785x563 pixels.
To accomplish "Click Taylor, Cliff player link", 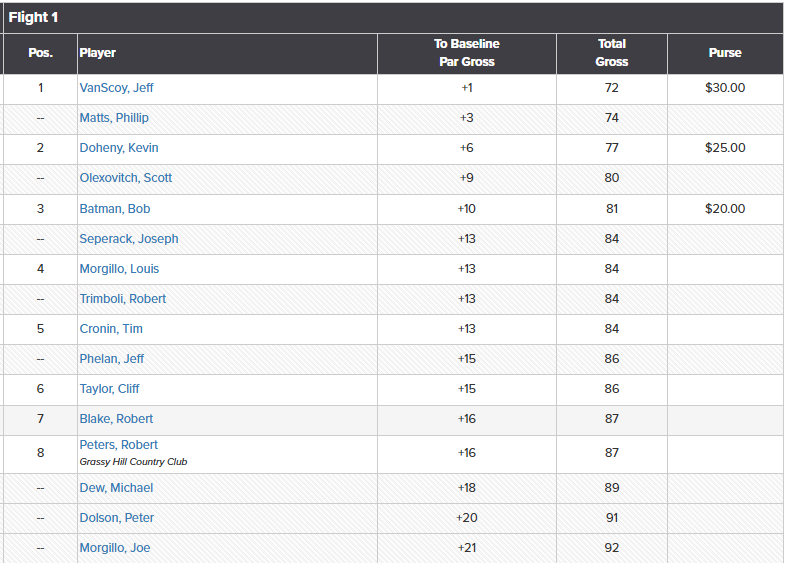I will pos(110,389).
